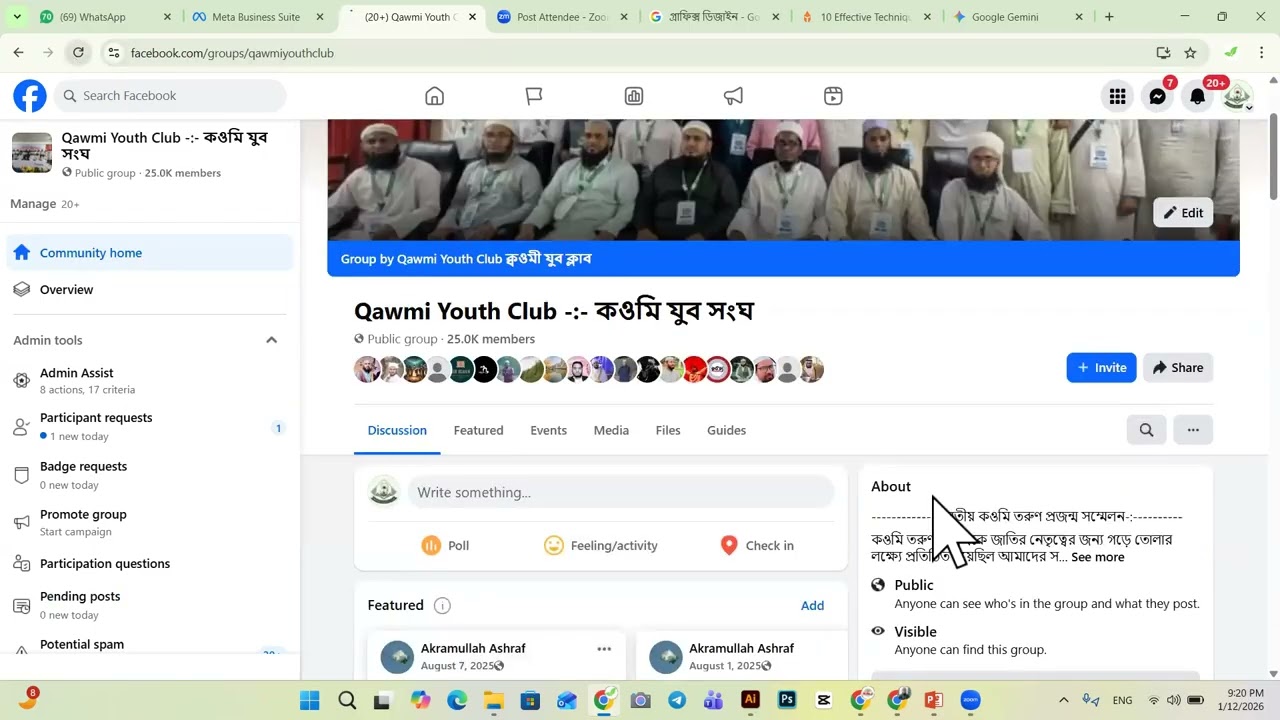
Task: Open the Ad Center megaphone icon
Action: click(734, 96)
